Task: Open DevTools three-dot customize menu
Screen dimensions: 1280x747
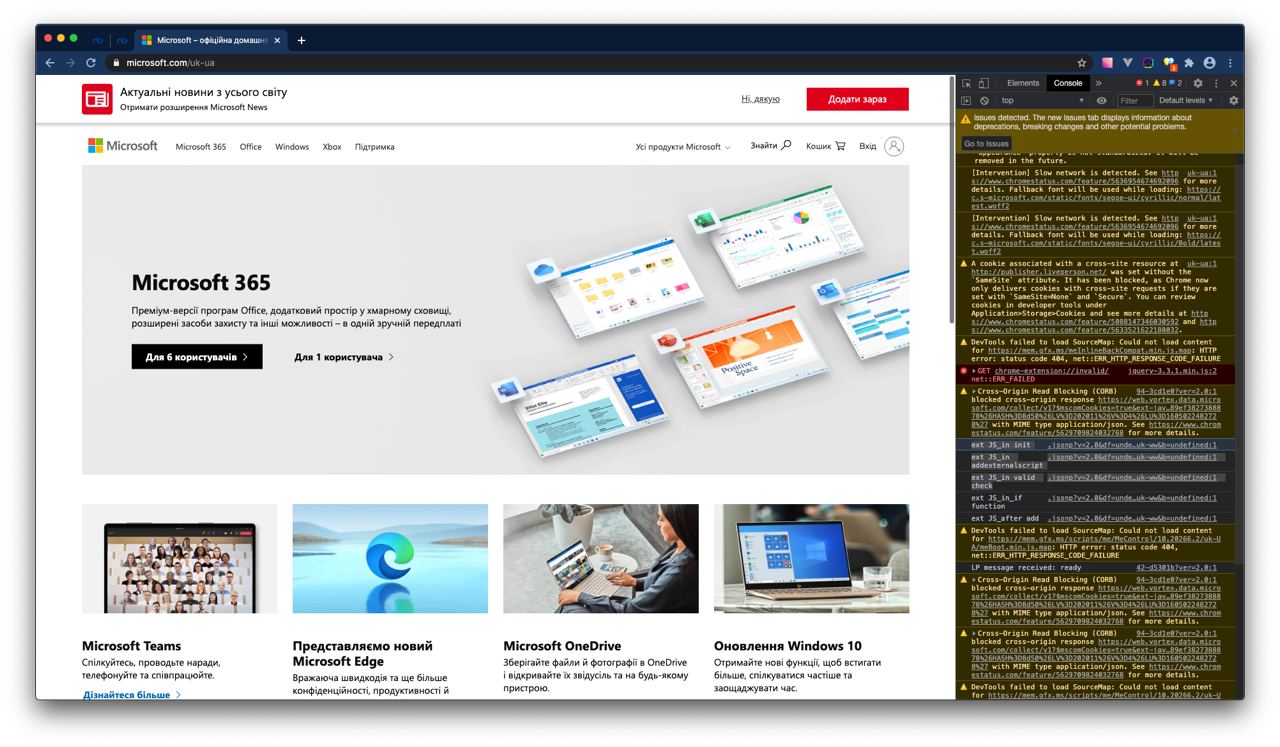Action: click(1216, 84)
